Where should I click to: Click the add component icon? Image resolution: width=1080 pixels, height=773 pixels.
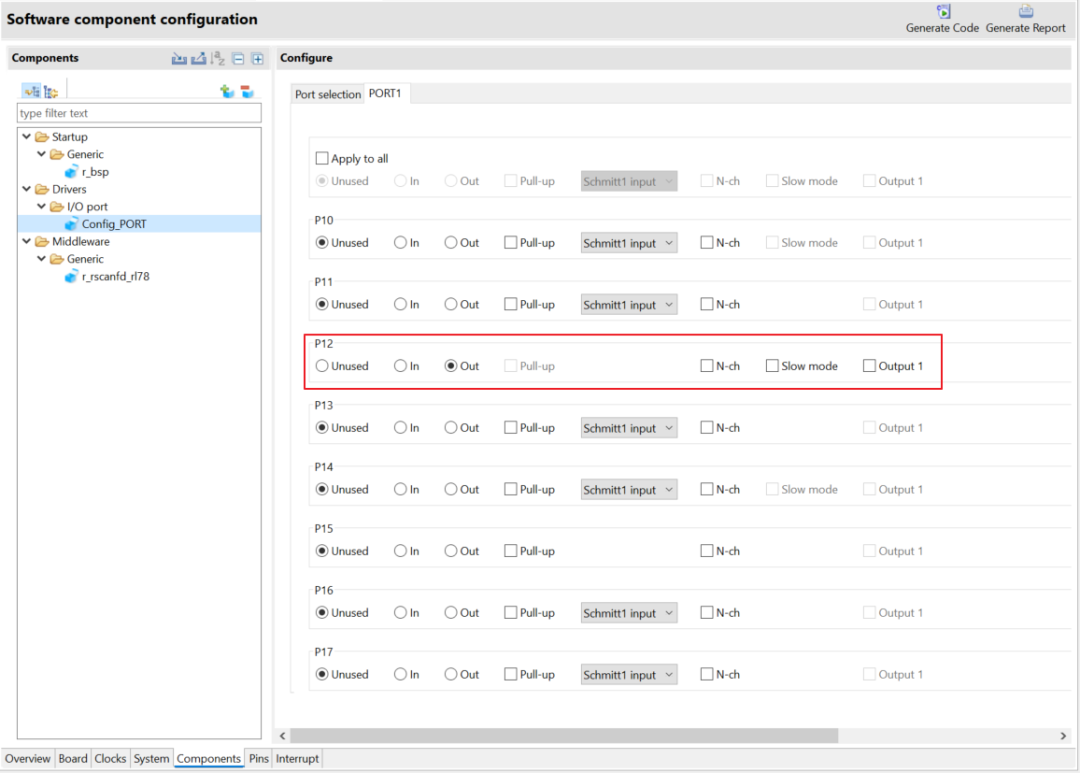227,91
